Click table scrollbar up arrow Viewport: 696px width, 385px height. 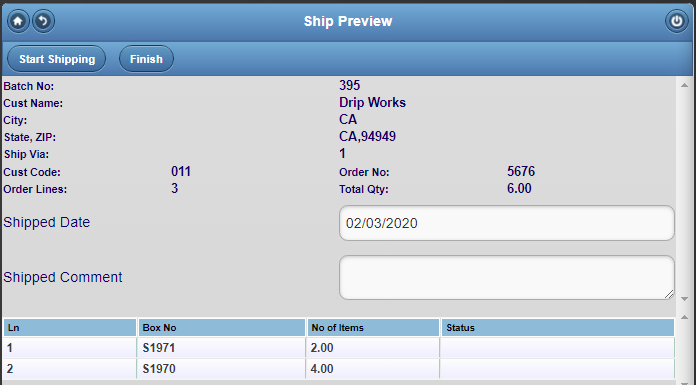click(684, 317)
